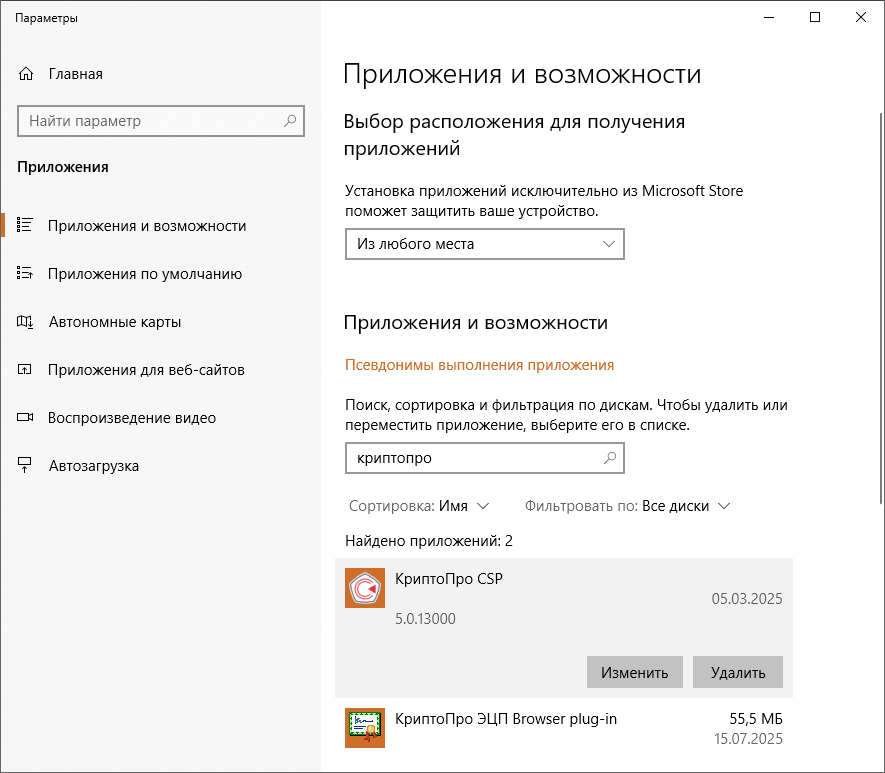Click the 'Удалить' button for КриптоПро CSP

point(738,672)
